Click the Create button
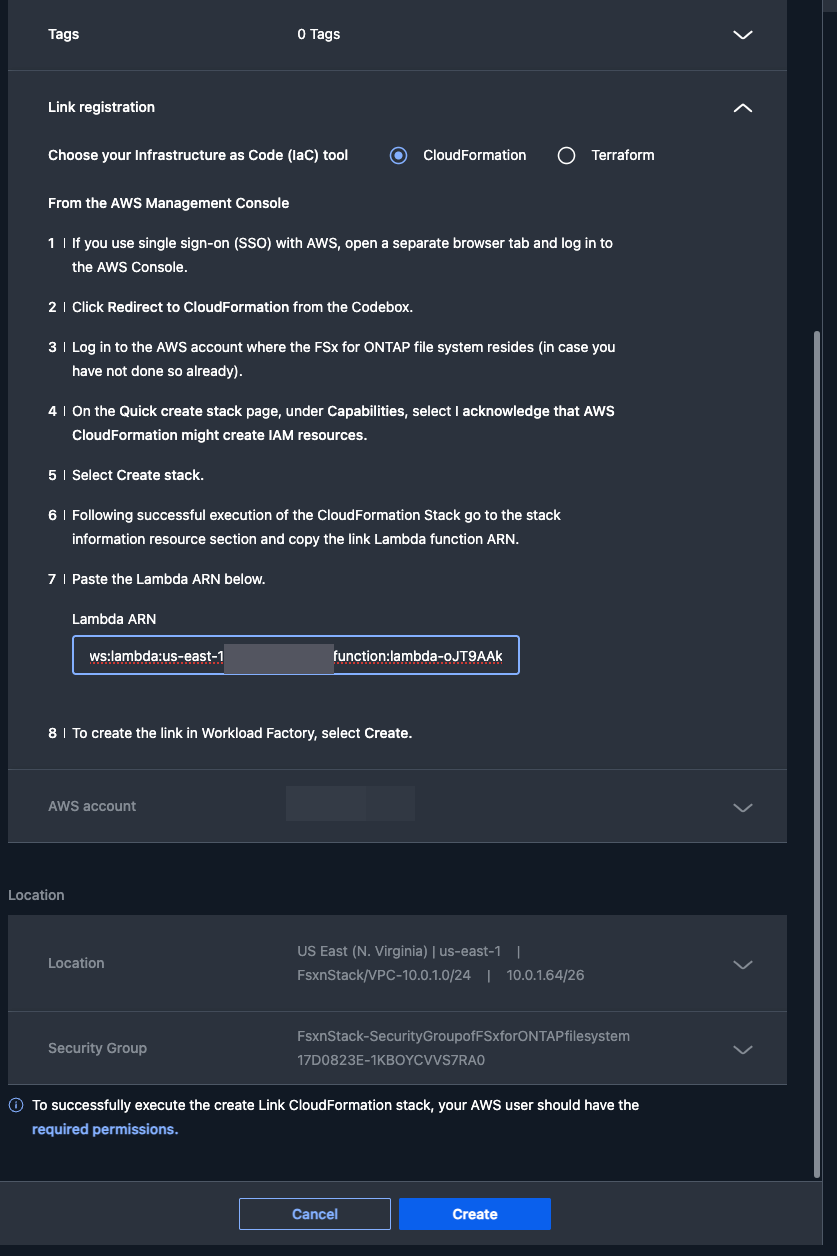837x1256 pixels. coord(475,1214)
